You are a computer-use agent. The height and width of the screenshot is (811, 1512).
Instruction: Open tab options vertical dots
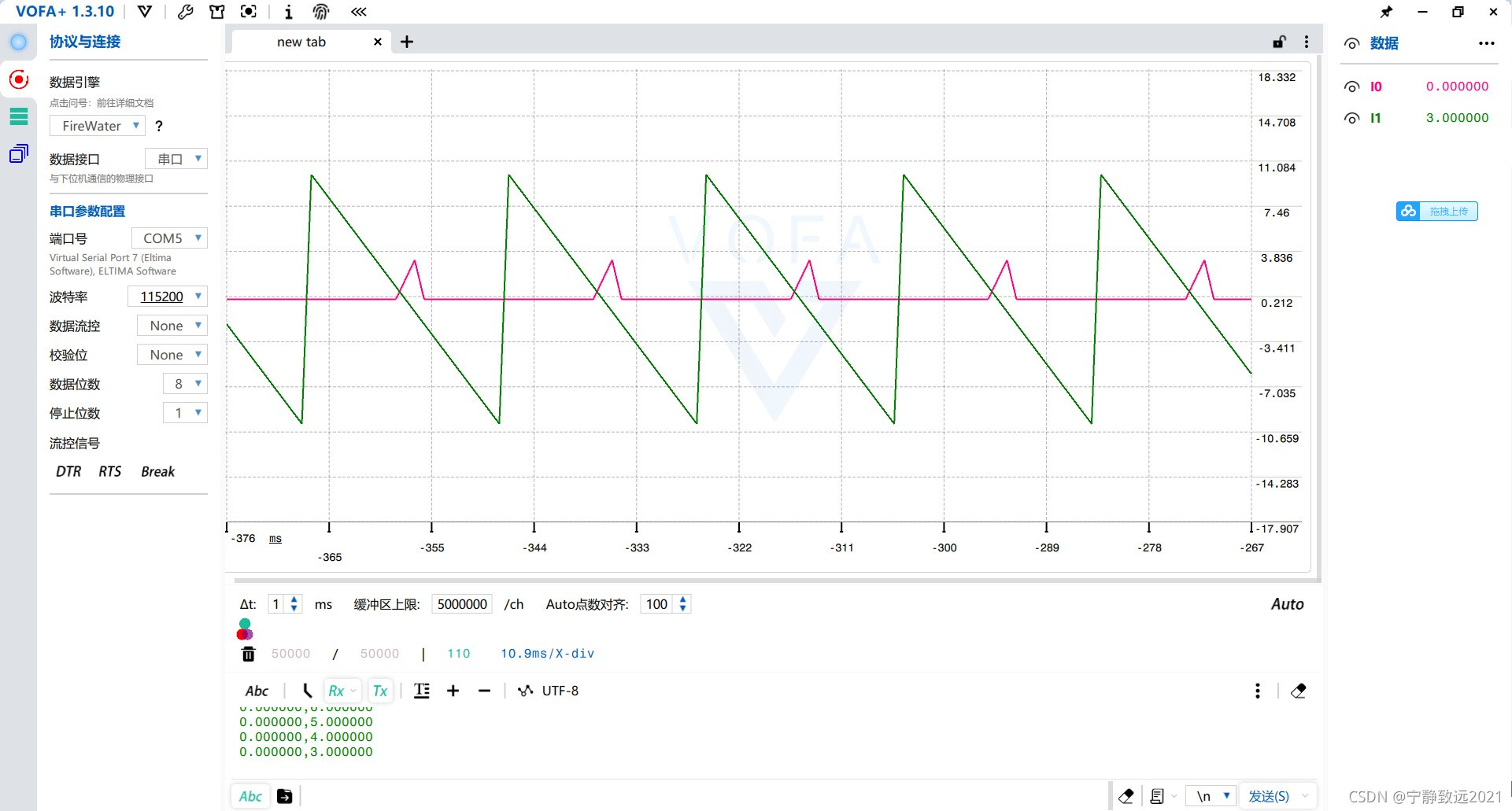coord(1307,42)
